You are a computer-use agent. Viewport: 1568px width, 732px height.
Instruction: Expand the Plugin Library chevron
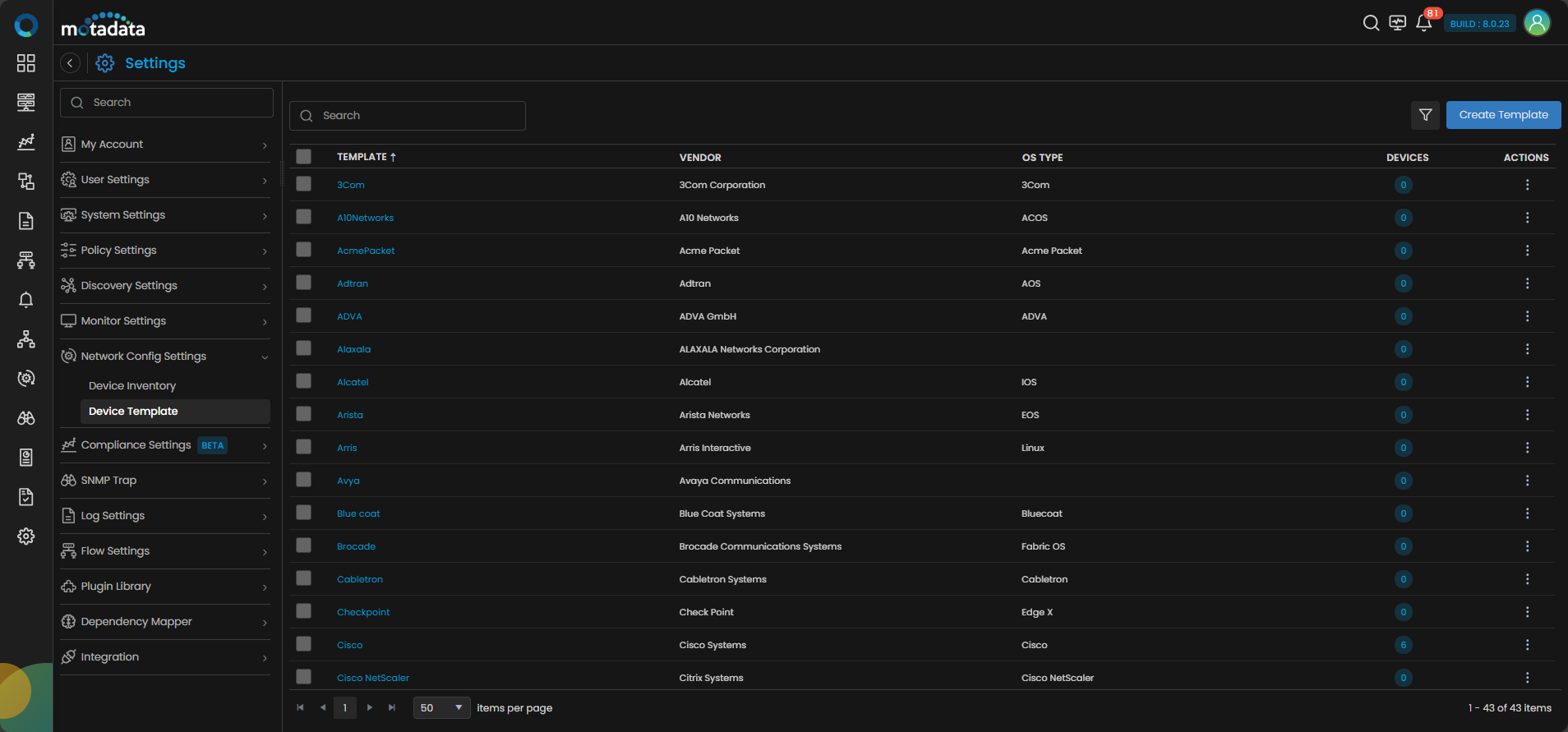(x=265, y=587)
